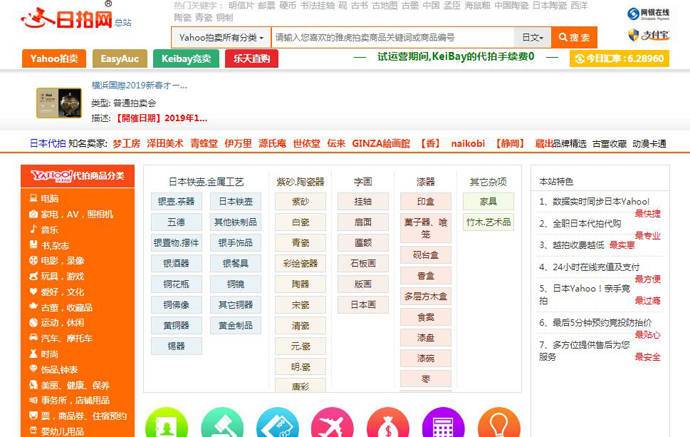690x437 pixels.
Task: Open seller link 梦工房
Action: pos(126,143)
